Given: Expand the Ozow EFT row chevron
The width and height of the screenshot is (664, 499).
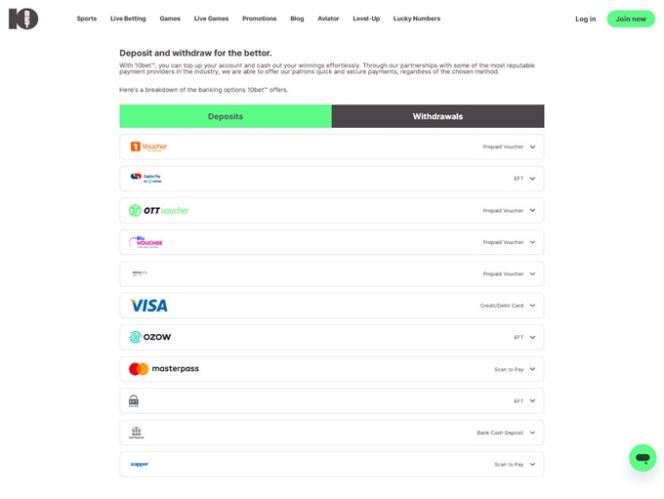Looking at the screenshot, I should [533, 337].
